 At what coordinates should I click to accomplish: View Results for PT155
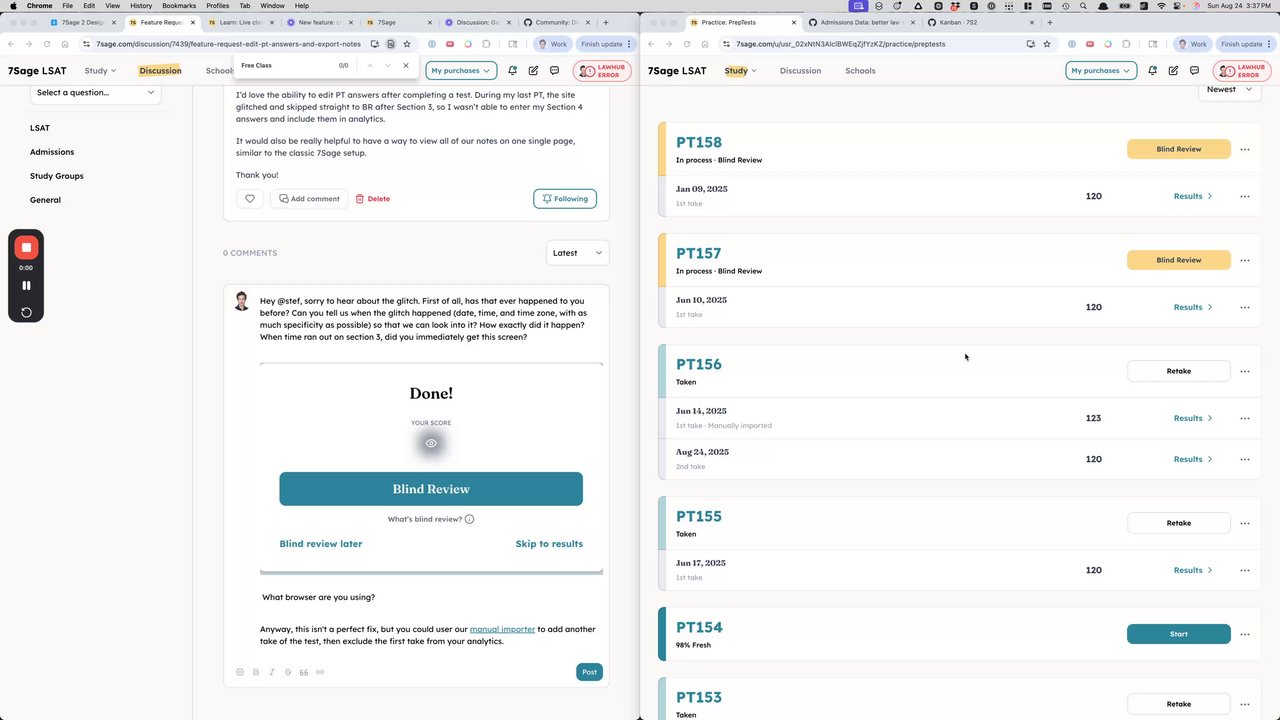click(x=1192, y=570)
